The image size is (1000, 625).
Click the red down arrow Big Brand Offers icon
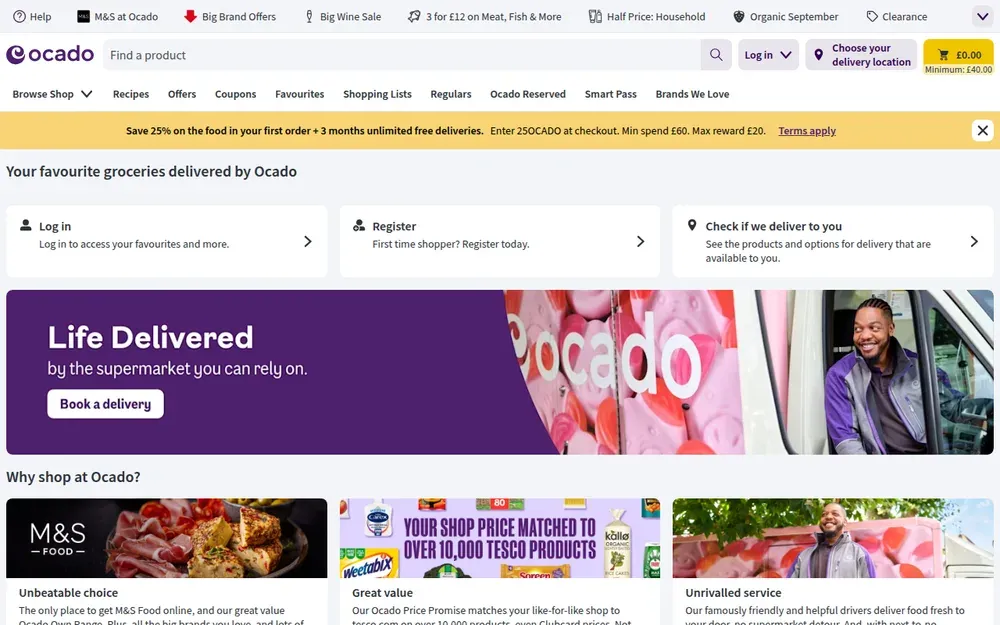[x=190, y=17]
